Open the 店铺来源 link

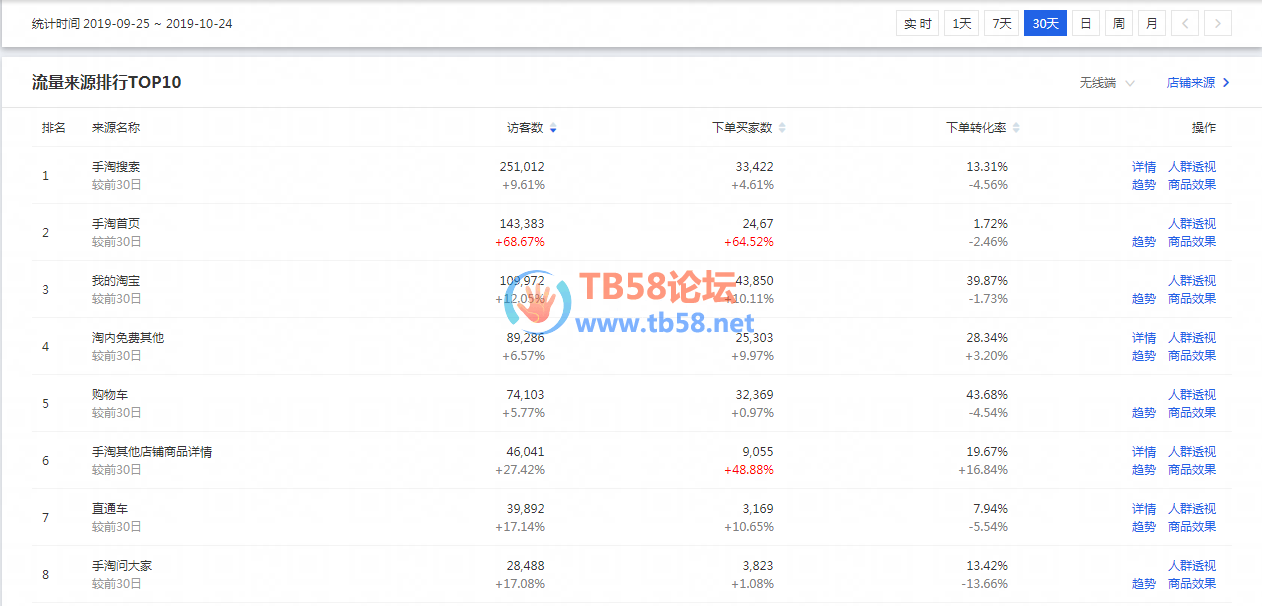click(x=1198, y=83)
